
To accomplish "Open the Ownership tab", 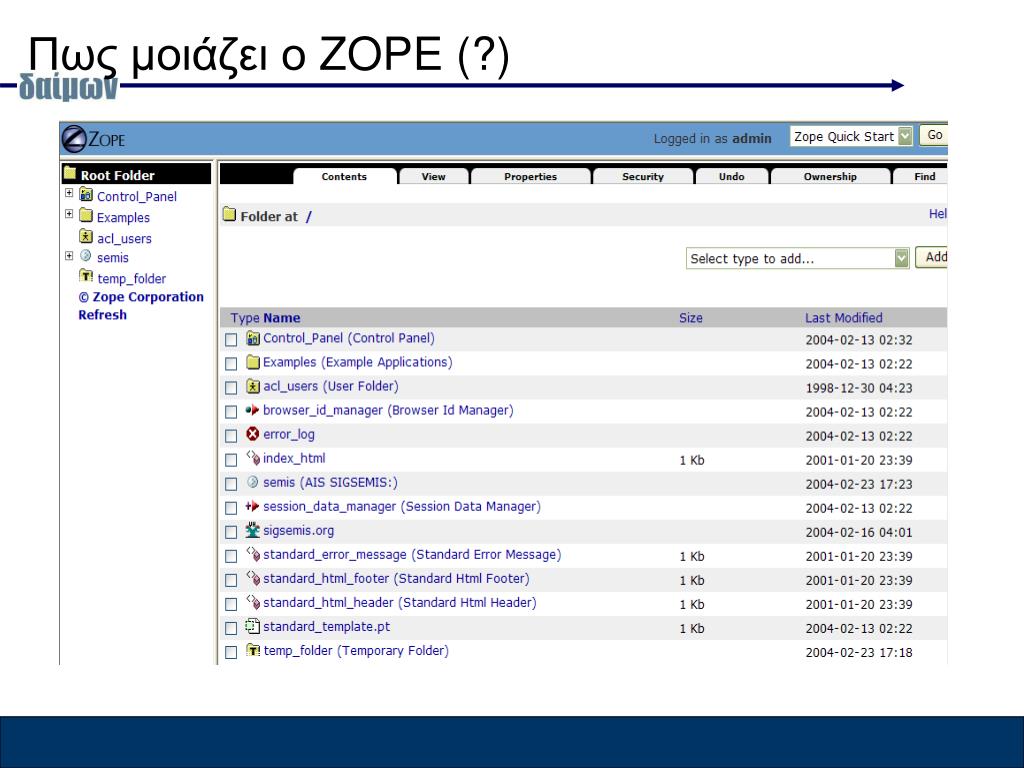I will click(x=830, y=176).
